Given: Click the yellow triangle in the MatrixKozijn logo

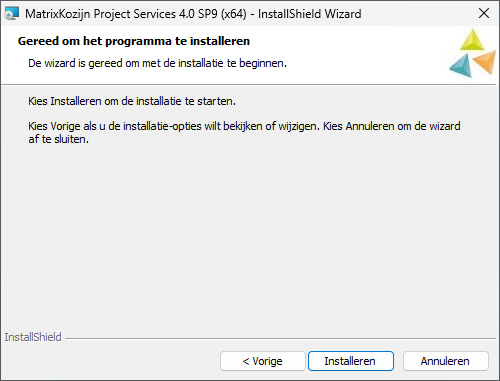Looking at the screenshot, I should (x=472, y=40).
